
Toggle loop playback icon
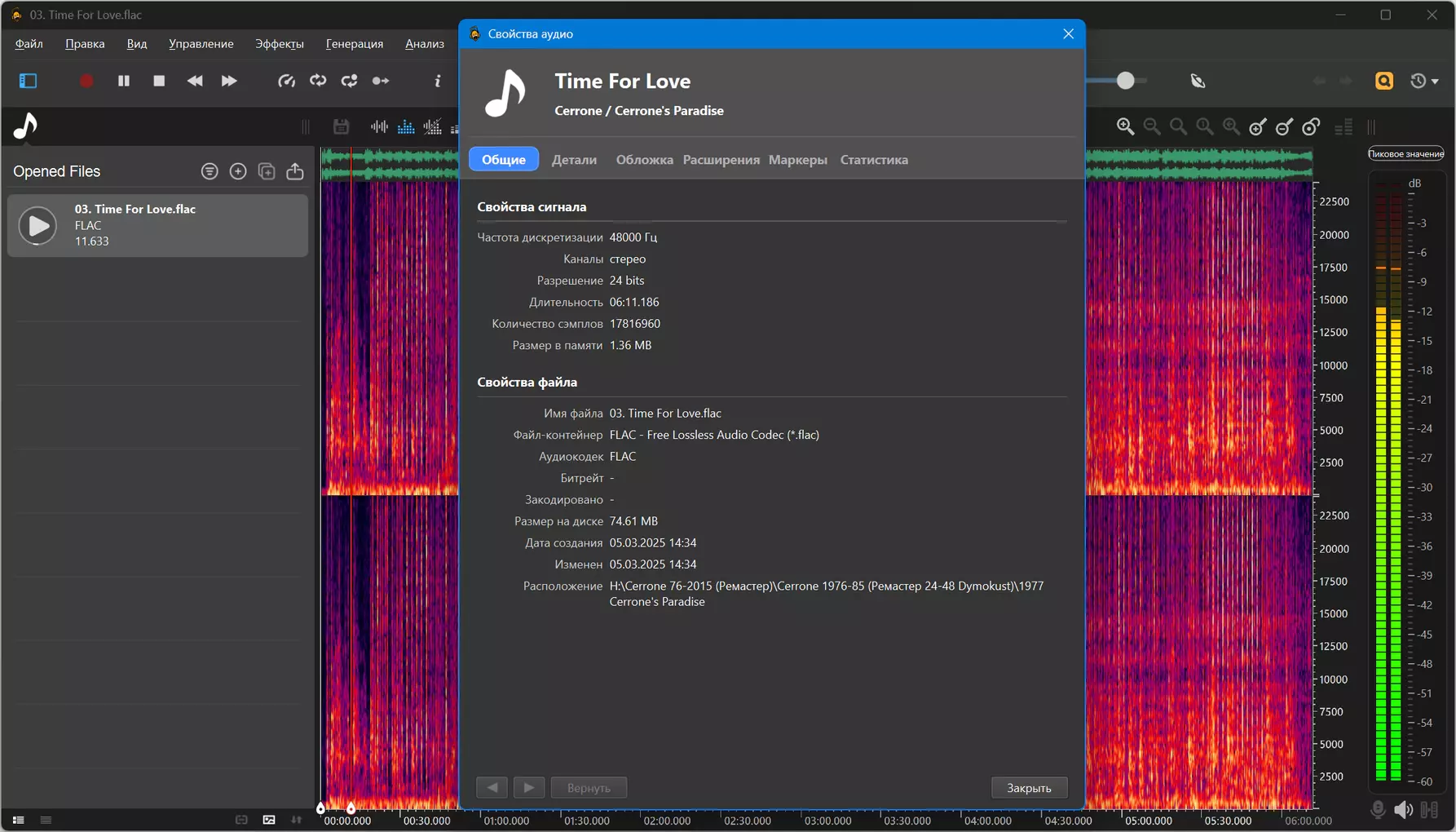click(x=318, y=81)
